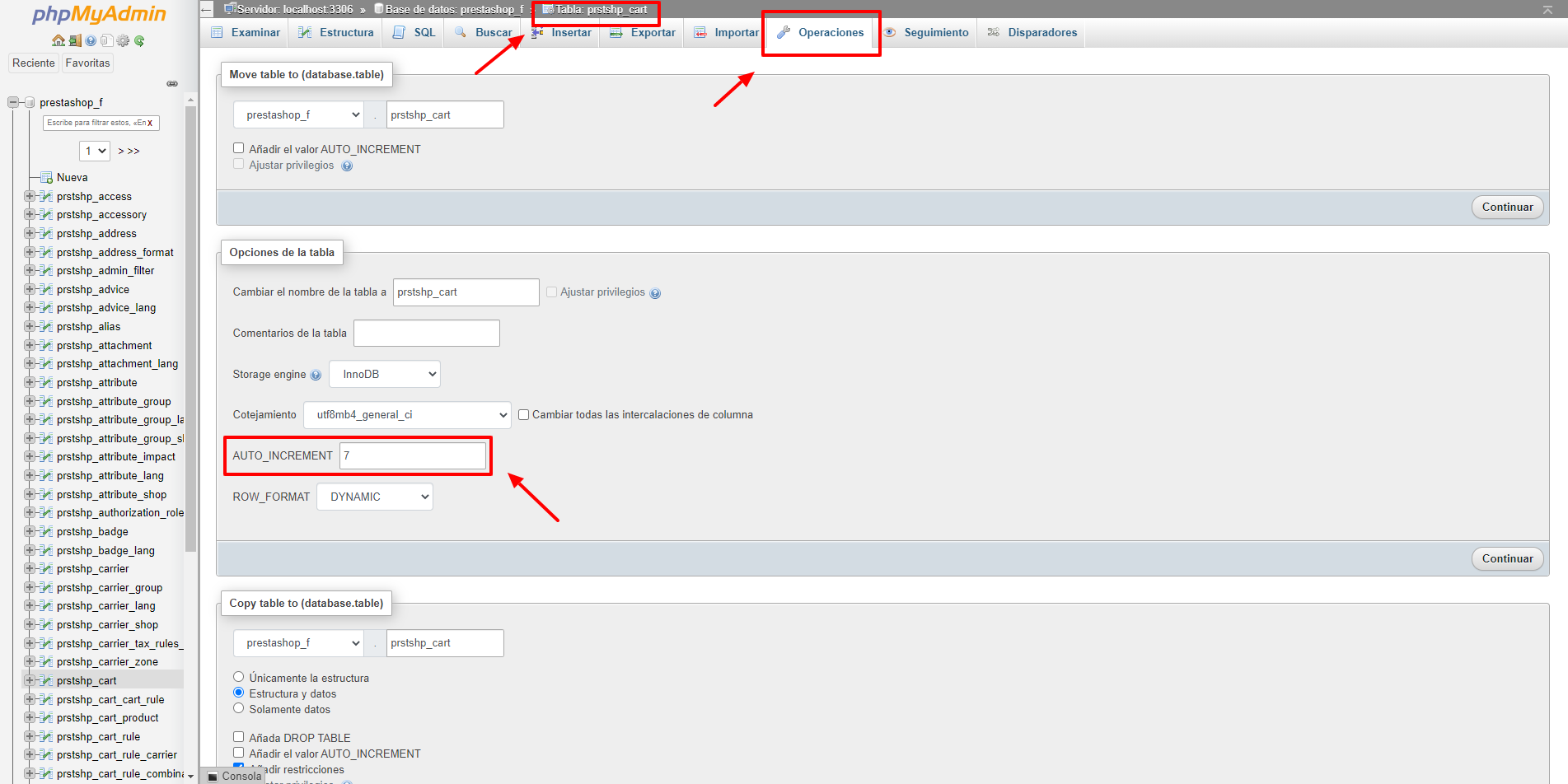Open prstshp_carrier_zone table in tree

click(107, 661)
